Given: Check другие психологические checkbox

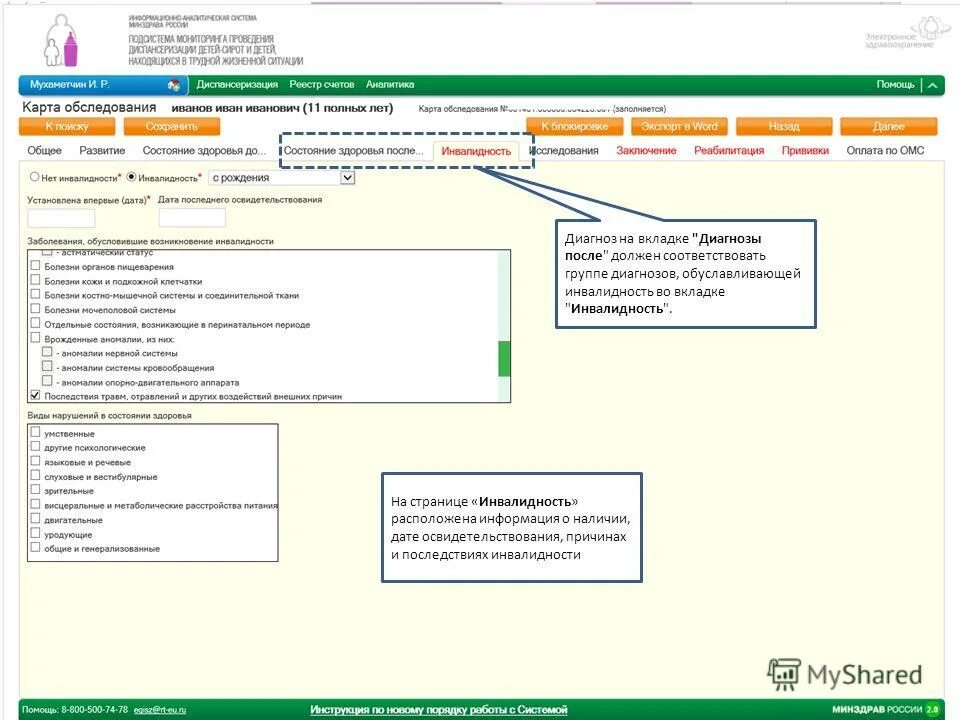Looking at the screenshot, I should [36, 447].
